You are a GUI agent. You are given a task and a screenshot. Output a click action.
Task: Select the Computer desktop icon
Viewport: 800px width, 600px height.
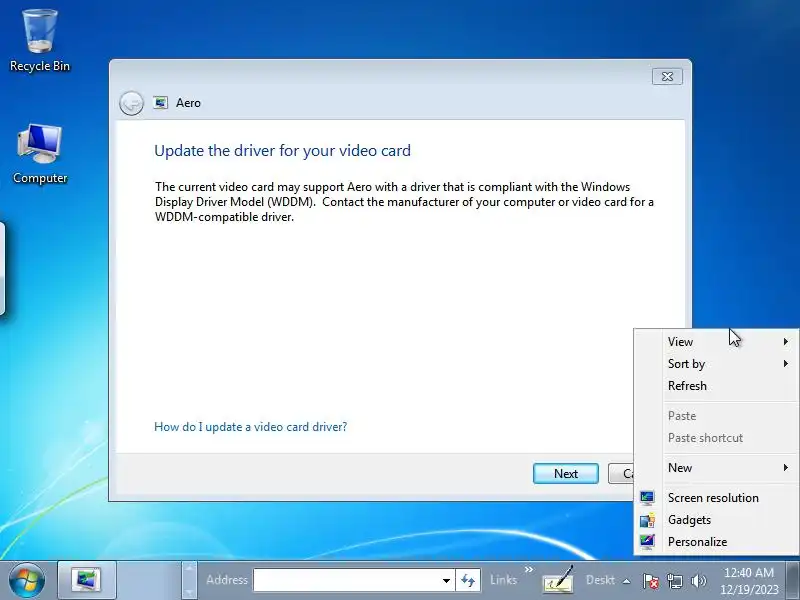pos(40,153)
